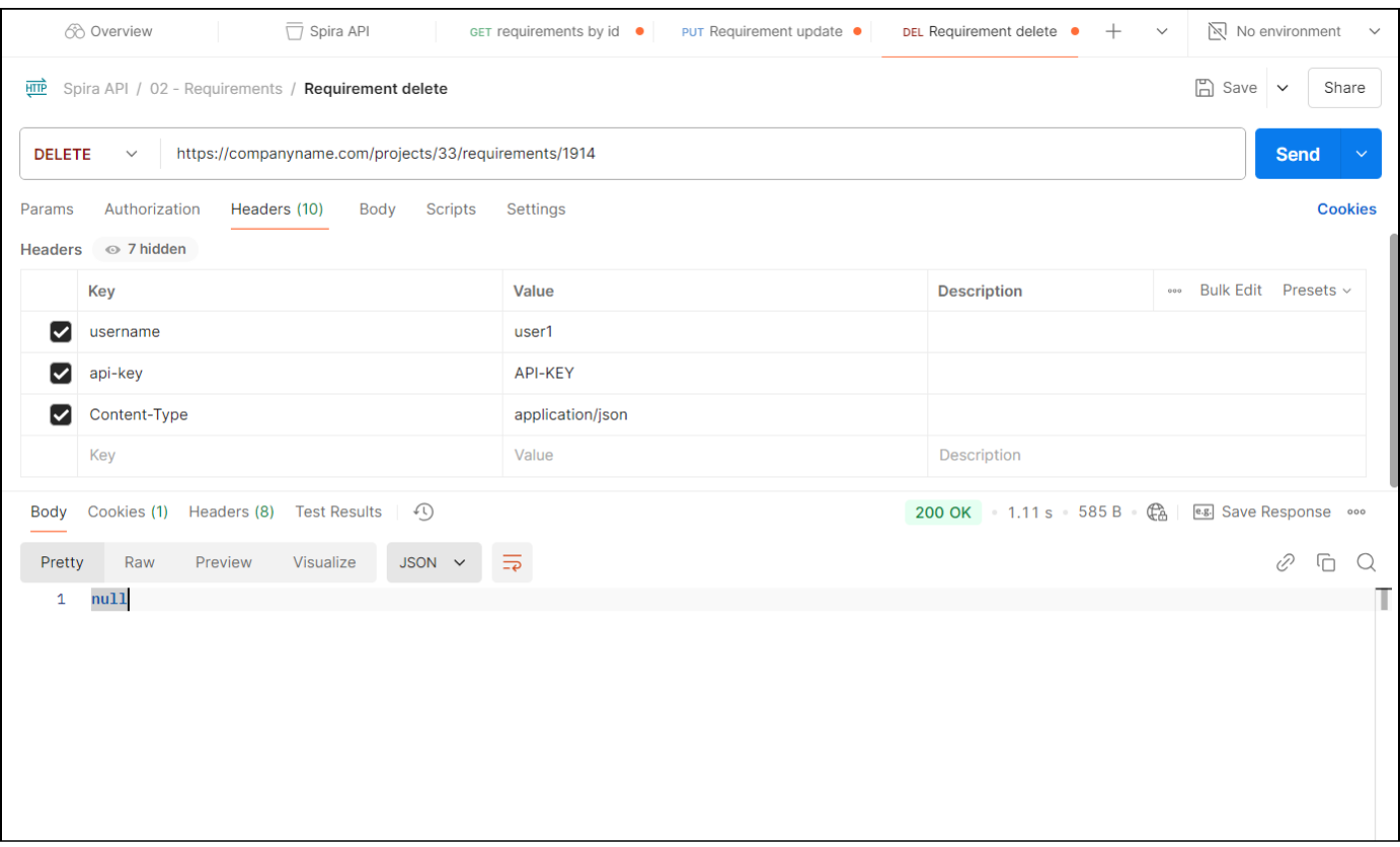Click the 1.11 s response time
The image size is (1400, 847).
click(x=1029, y=512)
